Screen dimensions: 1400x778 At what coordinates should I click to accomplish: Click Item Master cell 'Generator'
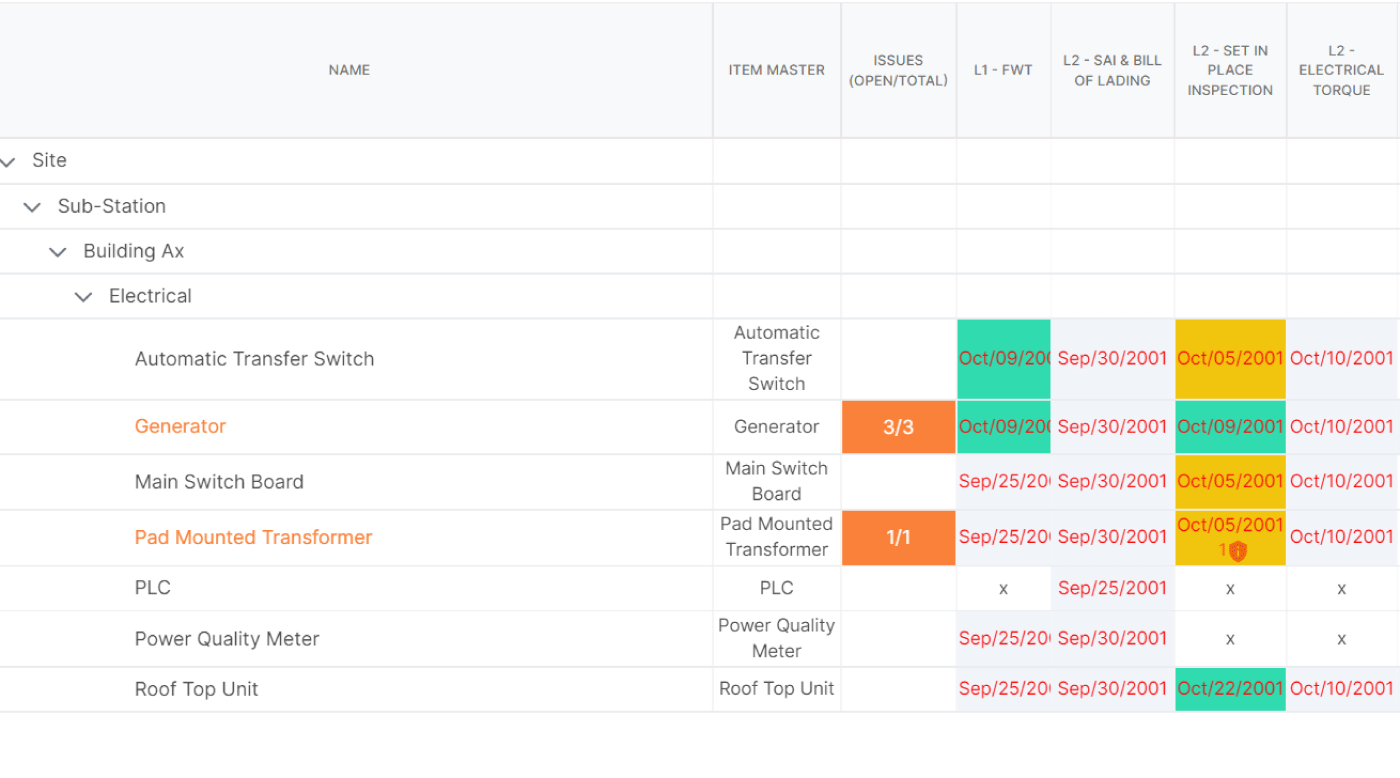(x=776, y=427)
